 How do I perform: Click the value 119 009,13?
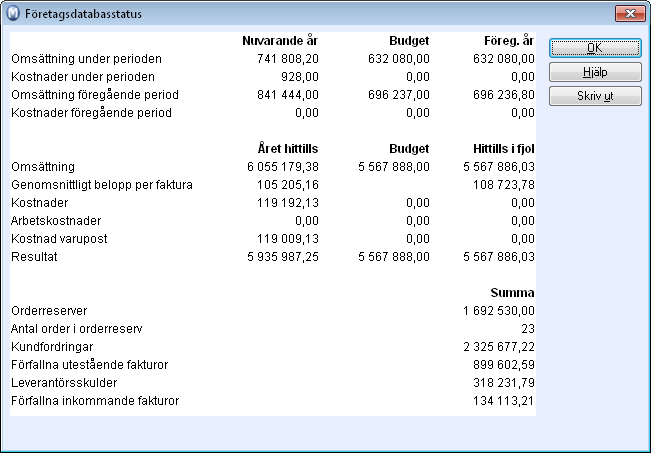[x=288, y=239]
